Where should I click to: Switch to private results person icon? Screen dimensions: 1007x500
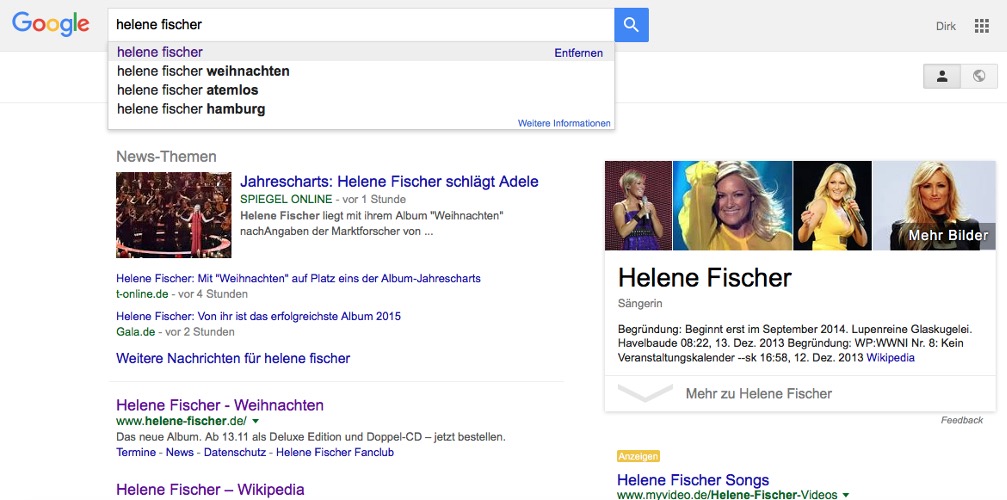point(942,76)
